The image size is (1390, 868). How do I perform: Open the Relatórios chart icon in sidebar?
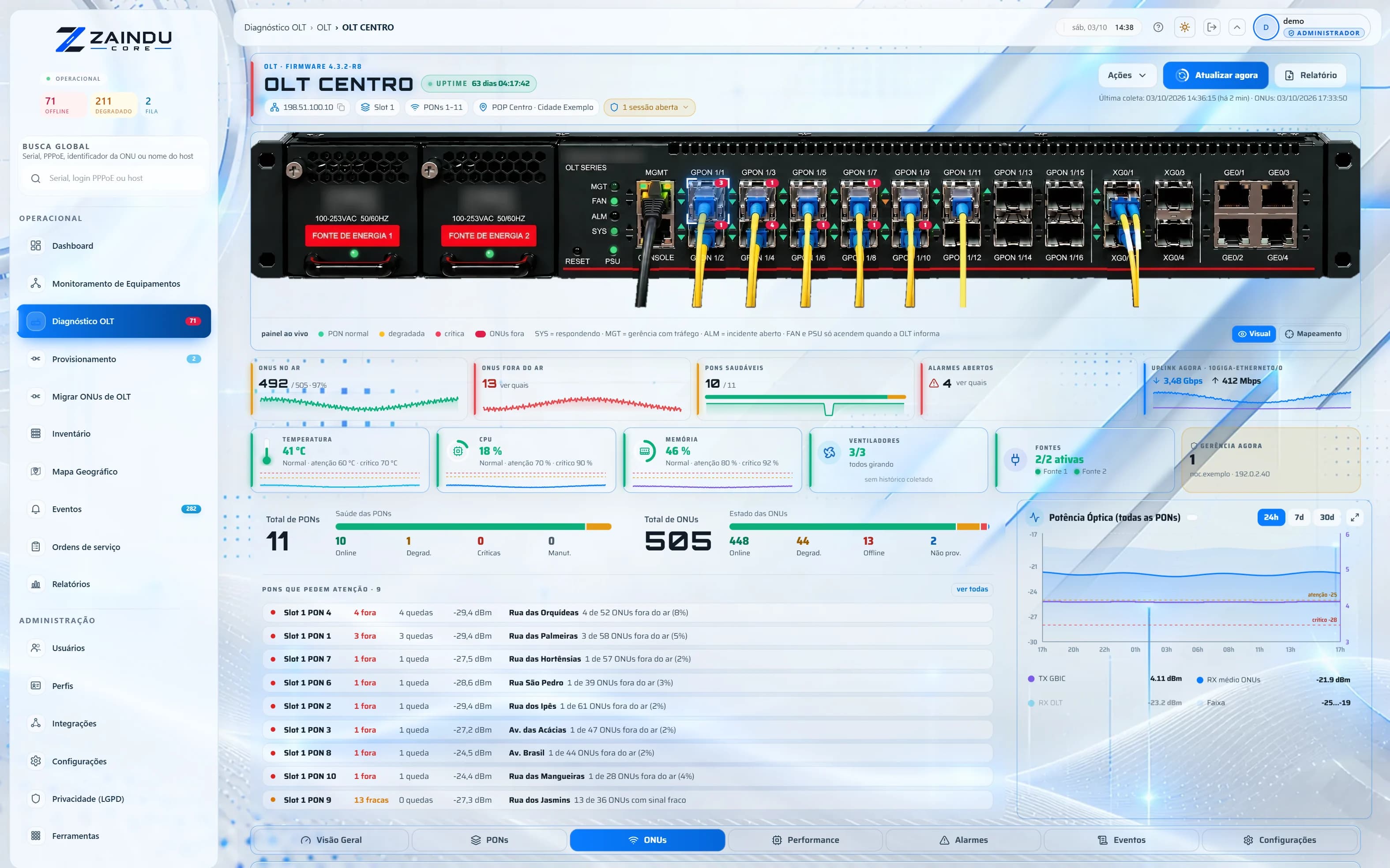click(36, 584)
